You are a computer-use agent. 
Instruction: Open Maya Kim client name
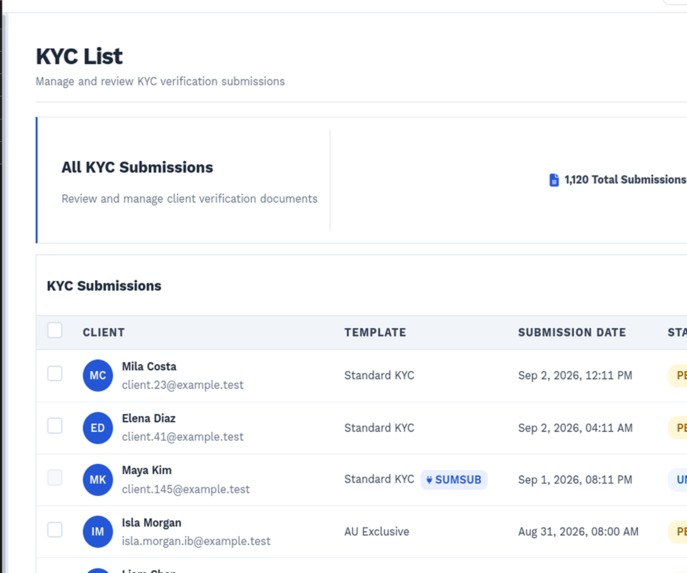pos(147,470)
